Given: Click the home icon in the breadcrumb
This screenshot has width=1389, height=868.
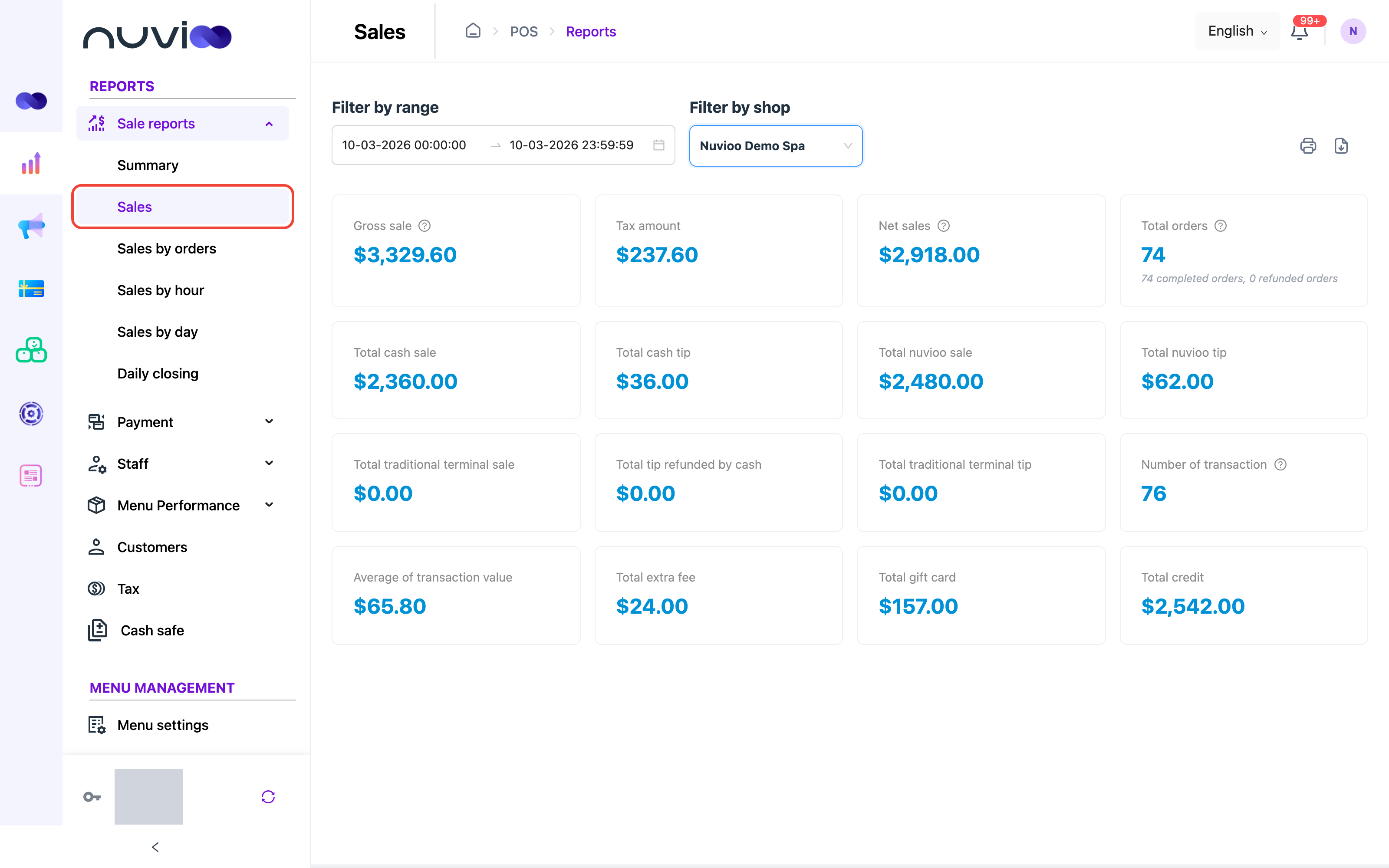Looking at the screenshot, I should (x=473, y=30).
